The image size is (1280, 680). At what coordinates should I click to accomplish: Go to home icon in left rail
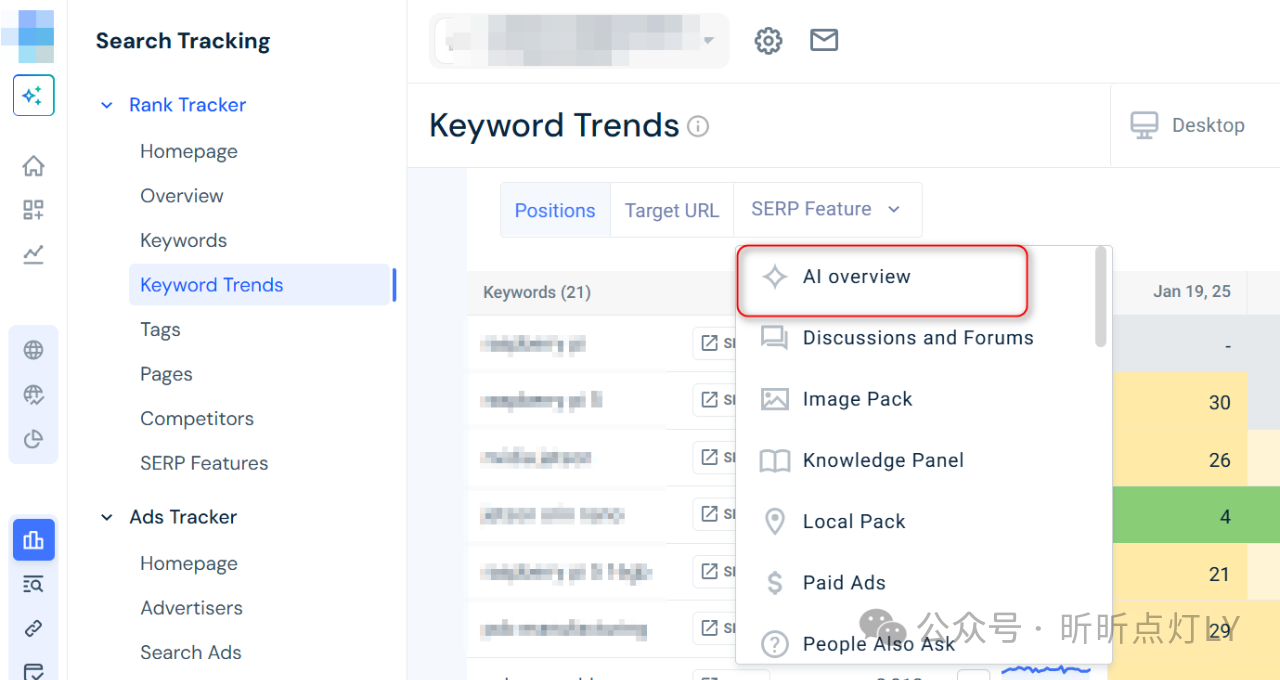pos(33,166)
